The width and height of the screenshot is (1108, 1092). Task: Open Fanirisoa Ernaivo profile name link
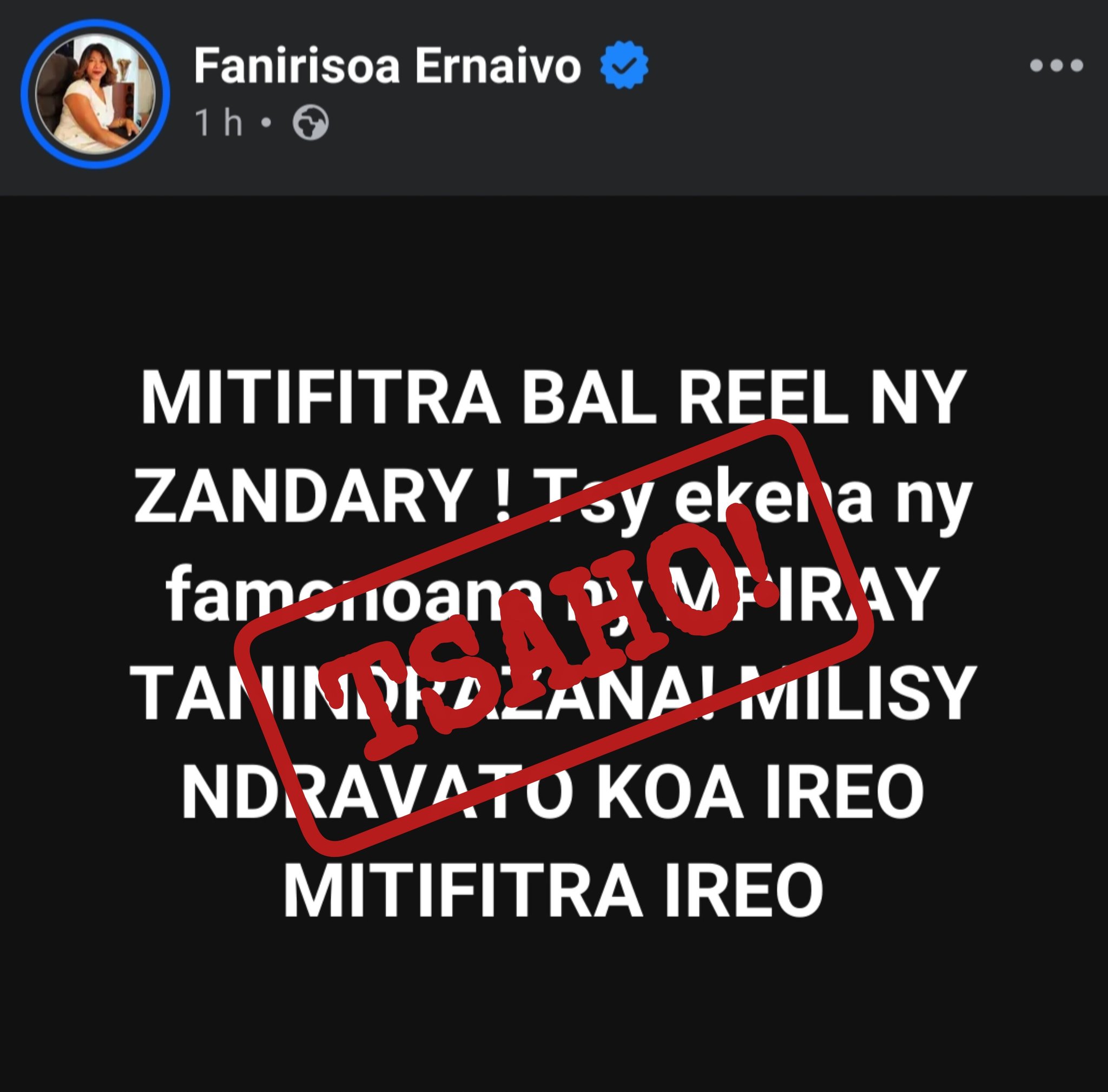click(x=387, y=66)
